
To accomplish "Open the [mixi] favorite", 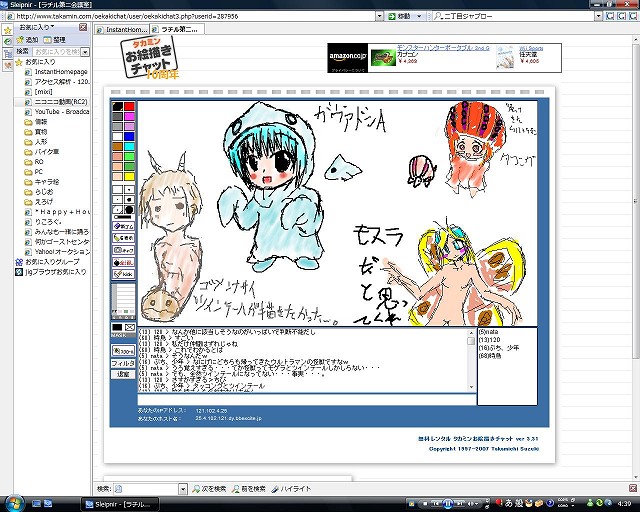I will click(x=39, y=91).
